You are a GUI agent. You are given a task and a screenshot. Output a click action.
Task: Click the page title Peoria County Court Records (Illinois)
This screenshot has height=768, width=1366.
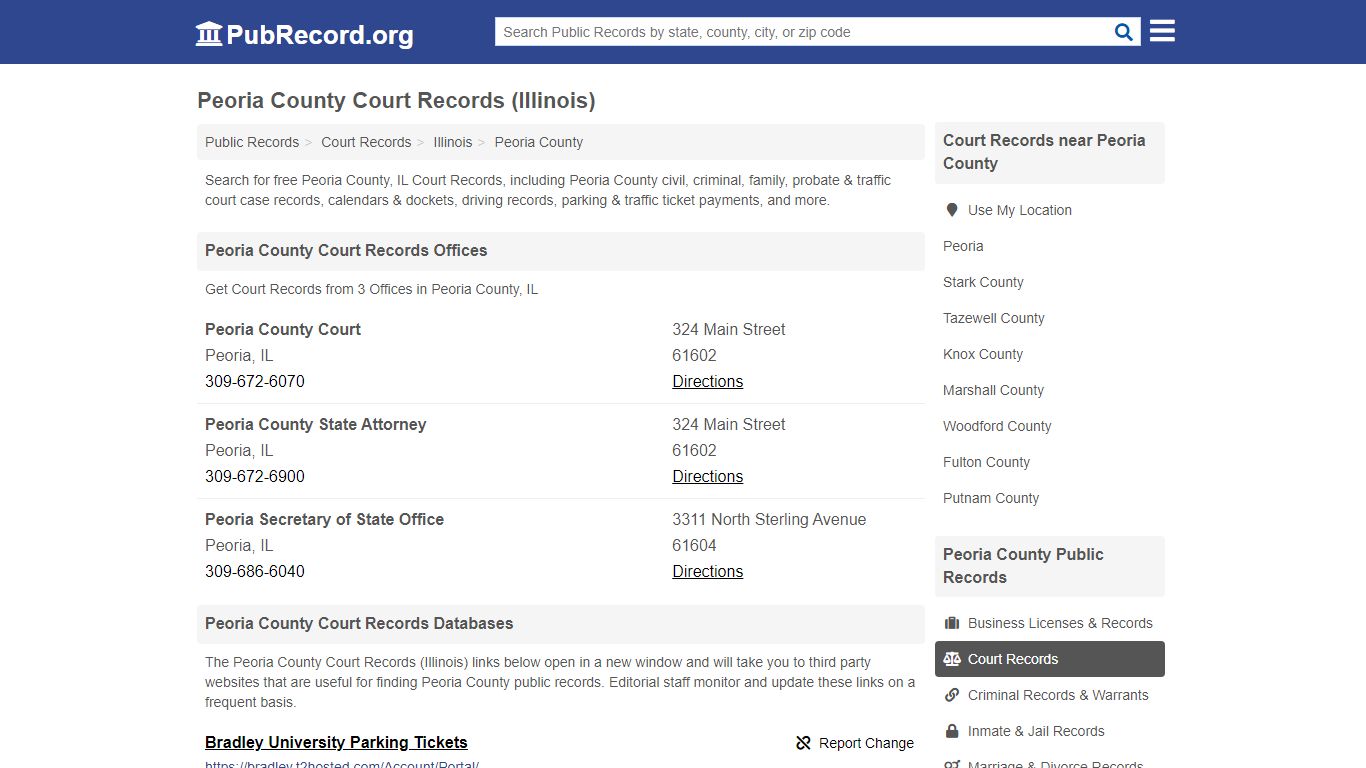pos(396,100)
